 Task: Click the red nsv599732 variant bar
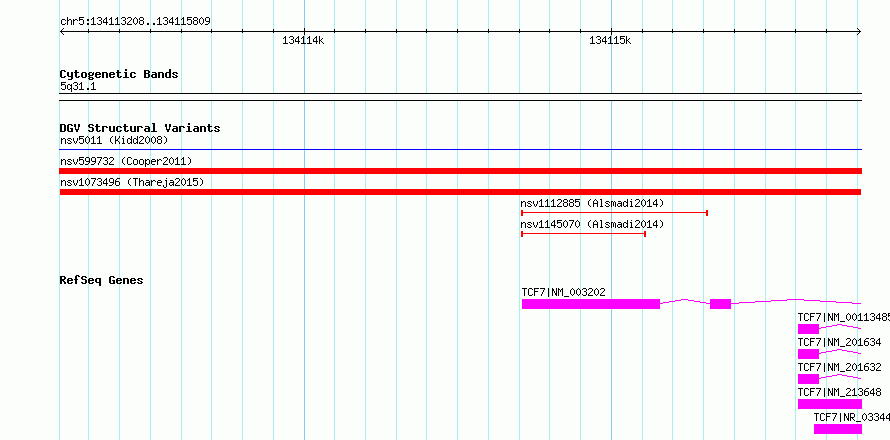point(460,171)
